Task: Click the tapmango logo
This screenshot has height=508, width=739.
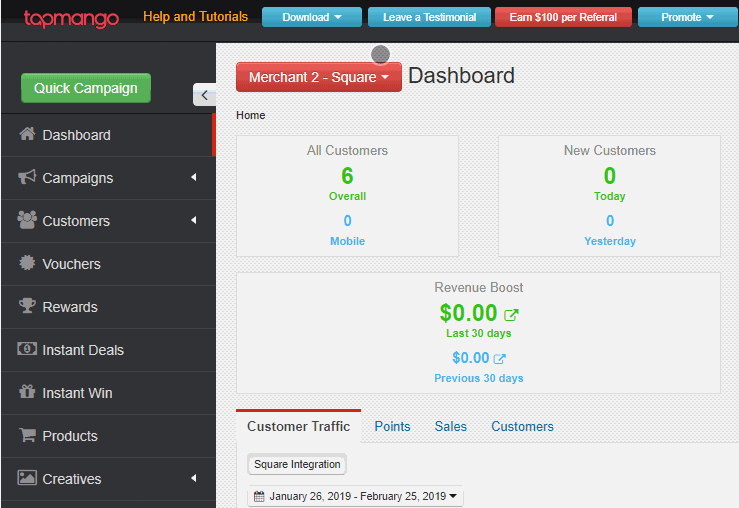Action: pyautogui.click(x=71, y=18)
